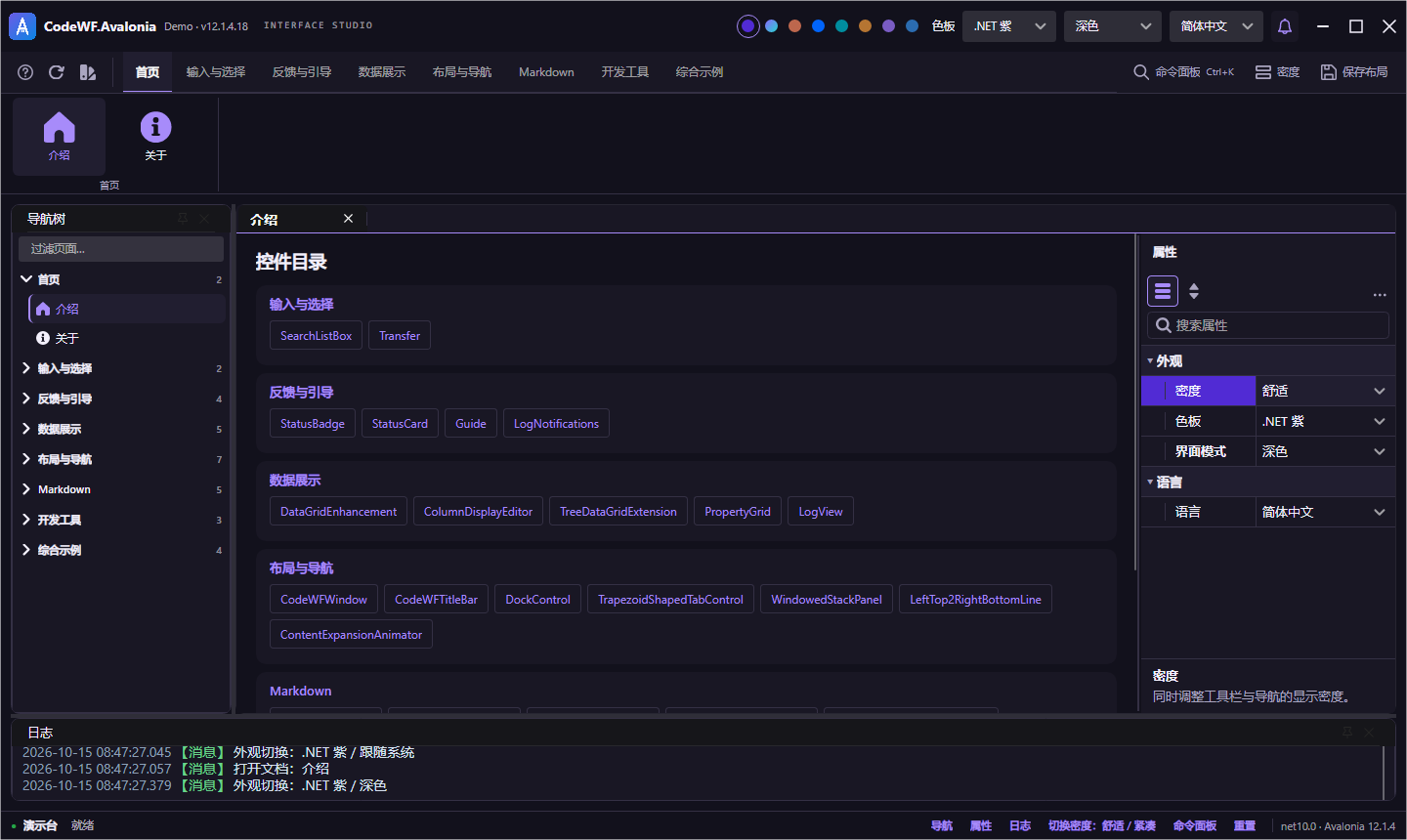Collapse the 外观 property category

(x=1150, y=361)
